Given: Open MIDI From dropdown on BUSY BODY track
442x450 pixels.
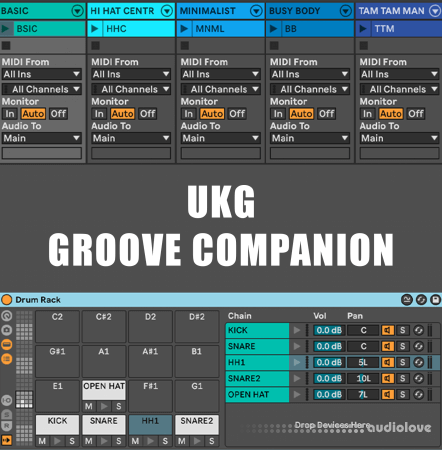Looking at the screenshot, I should tap(310, 74).
